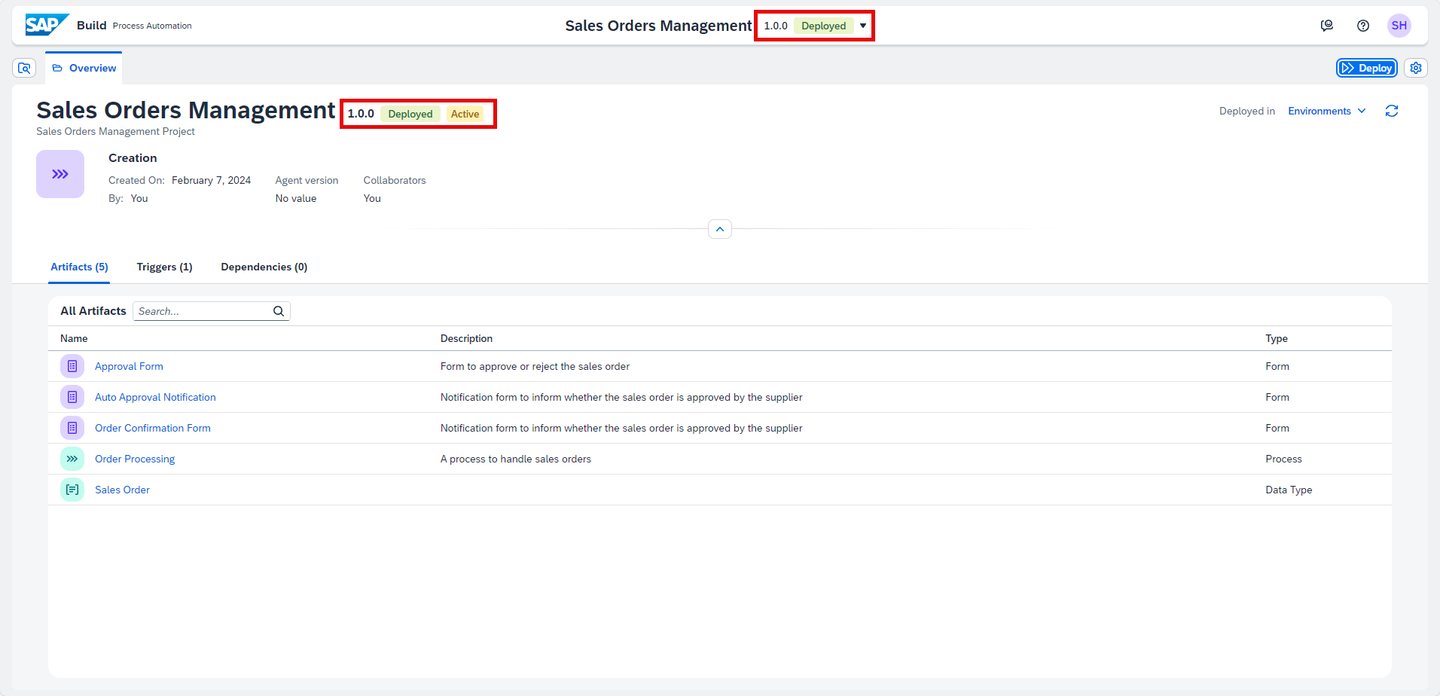Refresh deployment status with the refresh icon

pos(1392,111)
